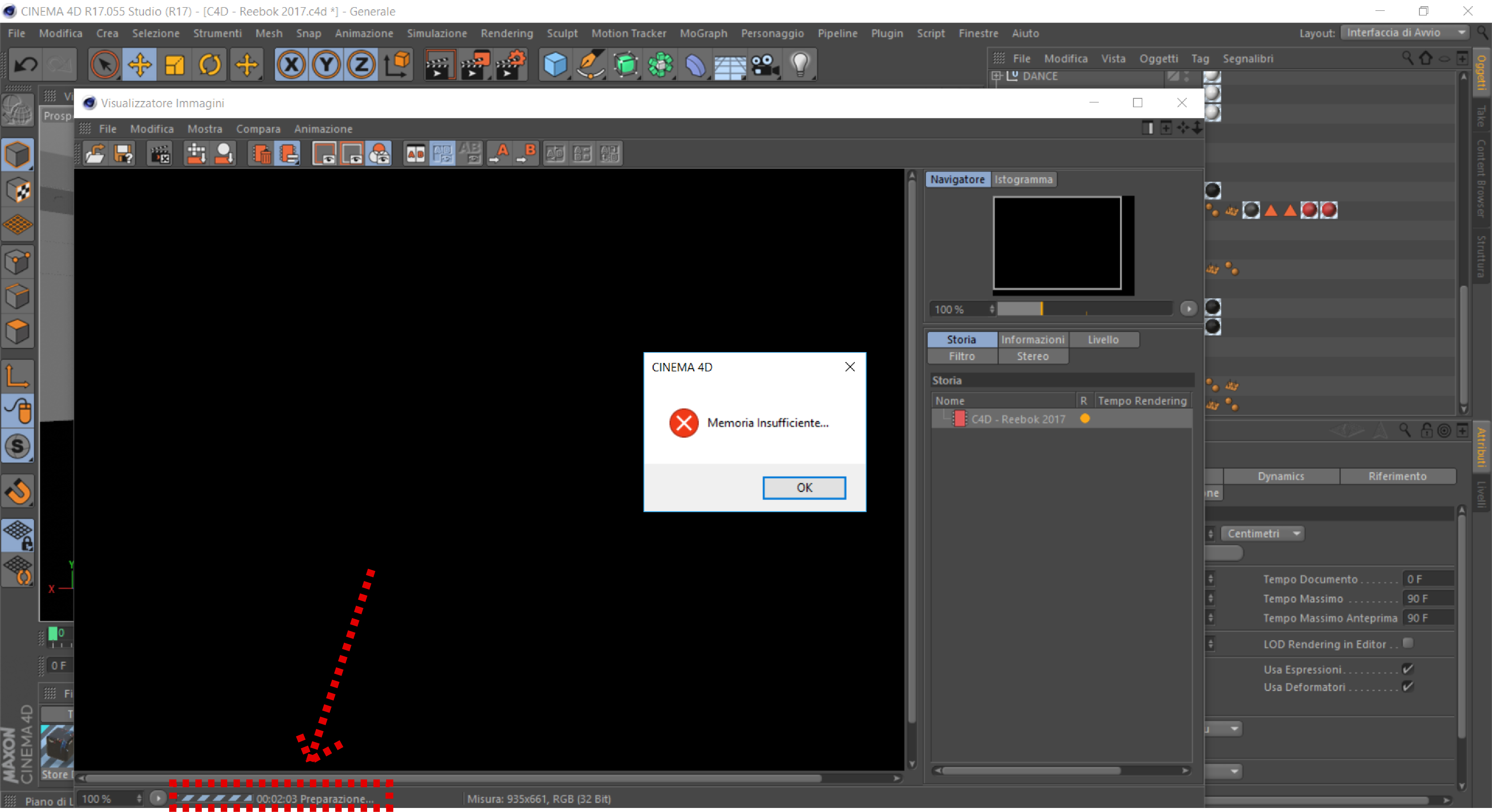Click OK in the Memoria Insufficiente dialog
This screenshot has width=1492, height=812.
click(804, 488)
